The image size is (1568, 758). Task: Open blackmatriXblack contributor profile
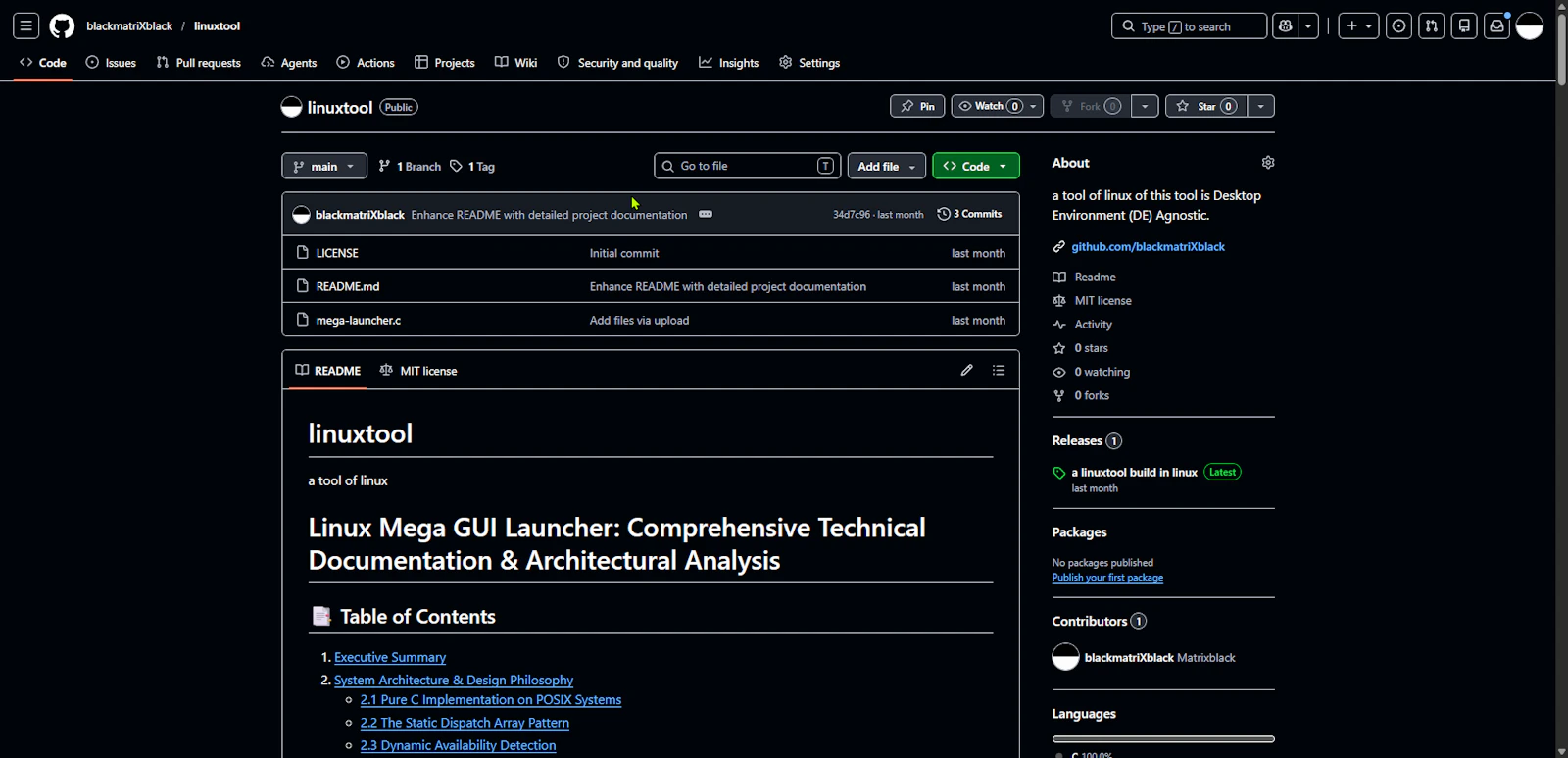pos(1129,657)
